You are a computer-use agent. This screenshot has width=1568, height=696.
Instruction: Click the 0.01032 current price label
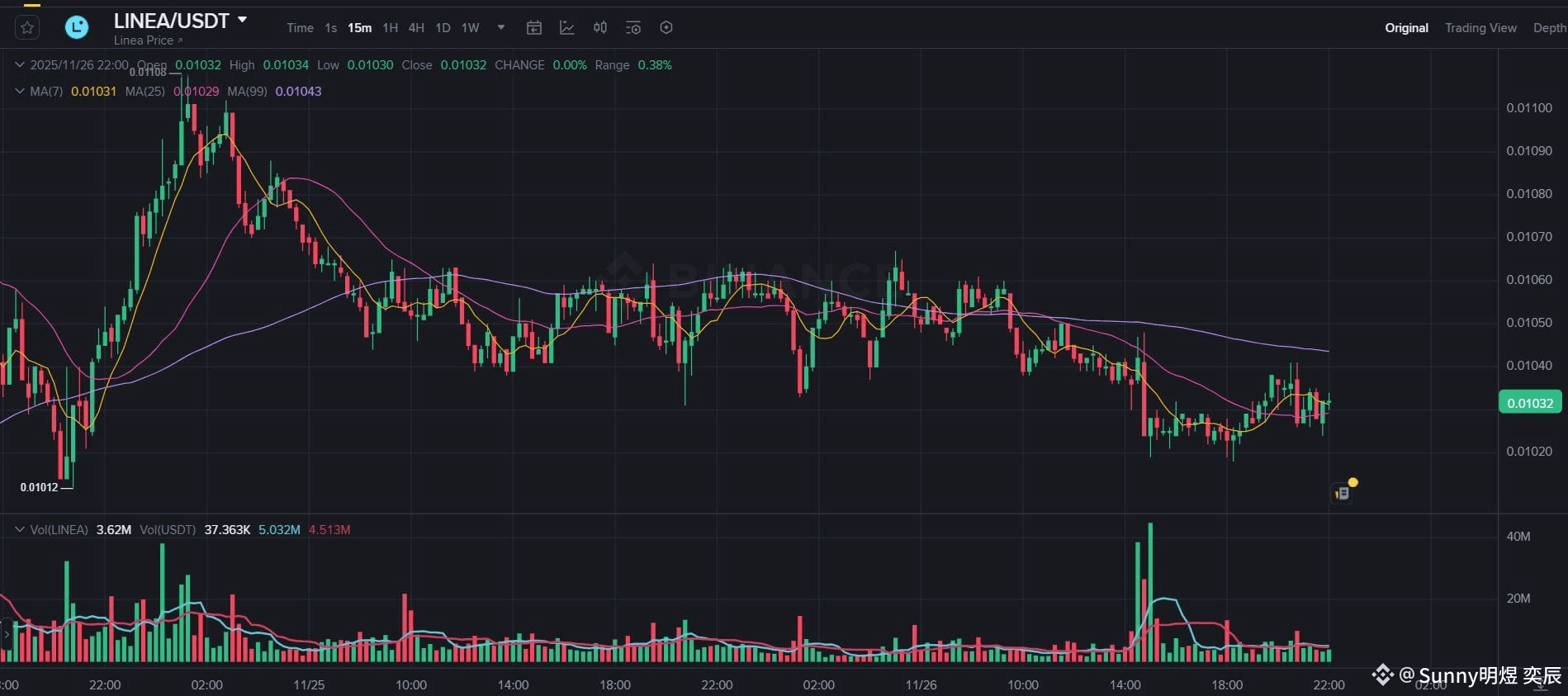[x=1530, y=403]
